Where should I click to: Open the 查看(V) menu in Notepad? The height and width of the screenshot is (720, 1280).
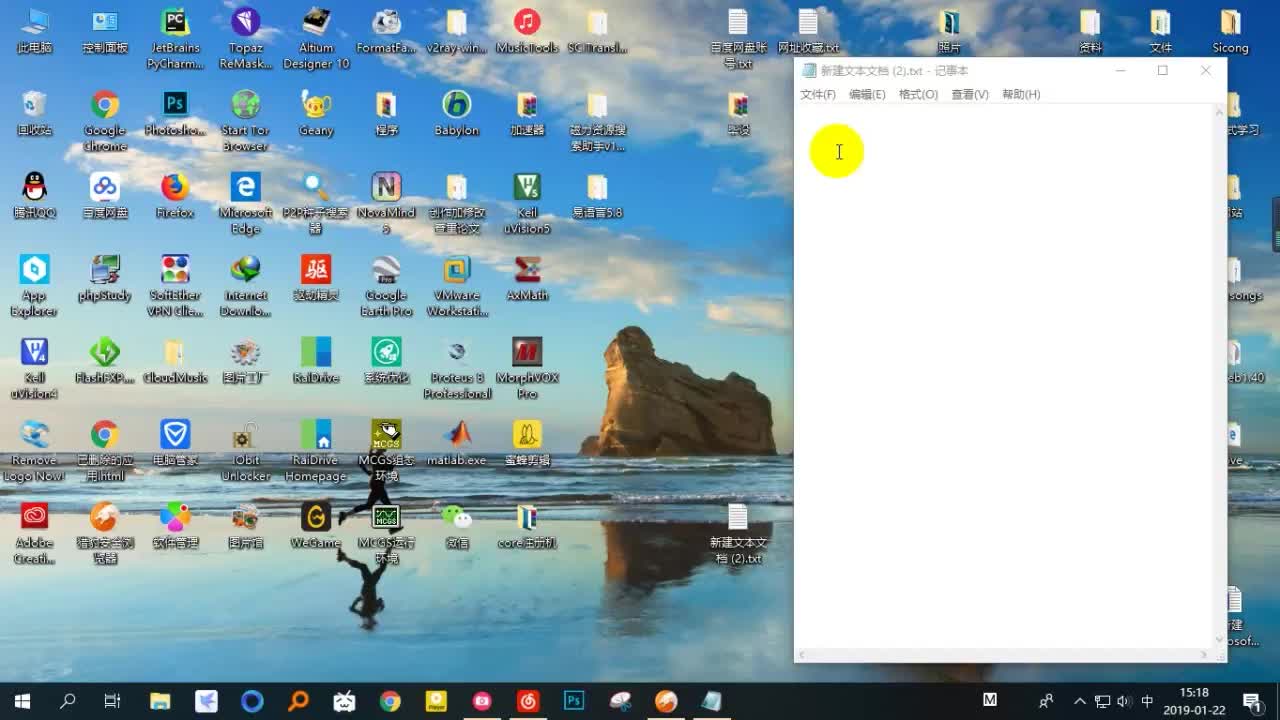tap(969, 94)
